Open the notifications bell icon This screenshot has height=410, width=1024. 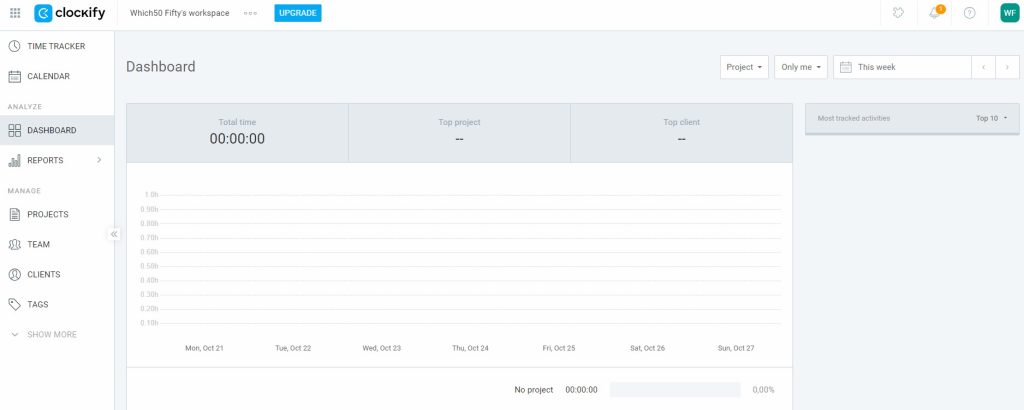pyautogui.click(x=937, y=13)
